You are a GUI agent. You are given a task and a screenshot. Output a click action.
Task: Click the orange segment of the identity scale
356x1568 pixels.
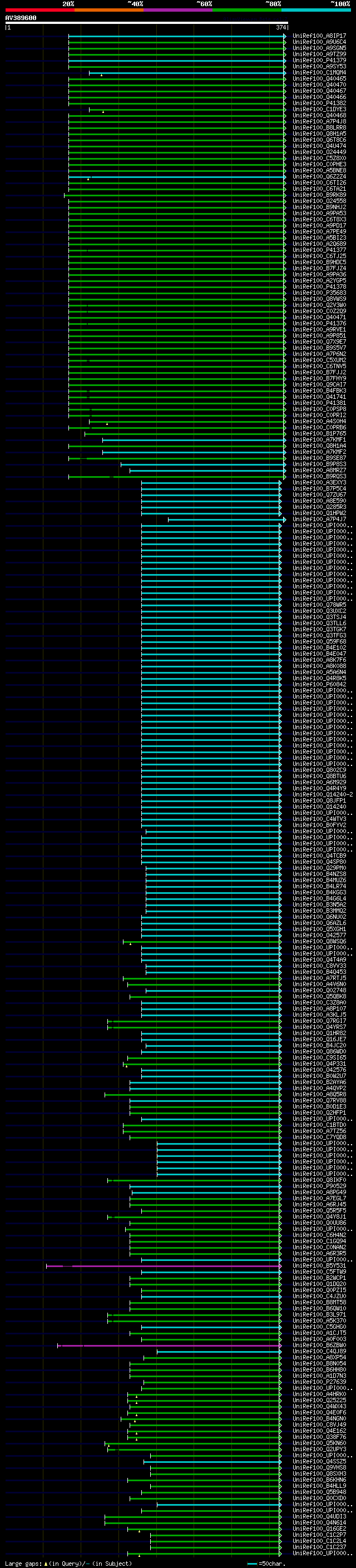pyautogui.click(x=109, y=10)
